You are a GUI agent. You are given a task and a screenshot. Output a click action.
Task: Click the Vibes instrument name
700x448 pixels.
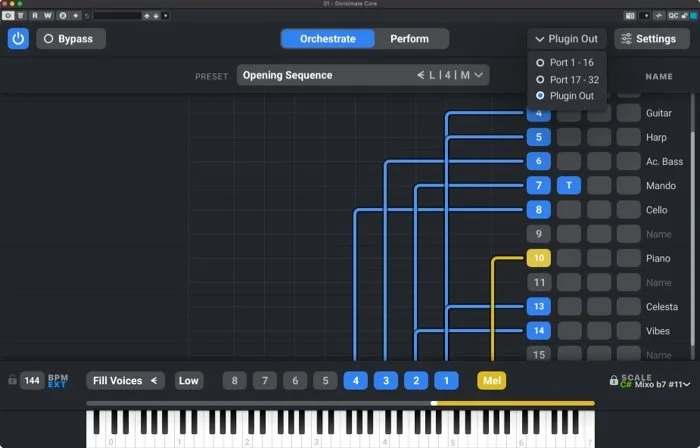658,331
